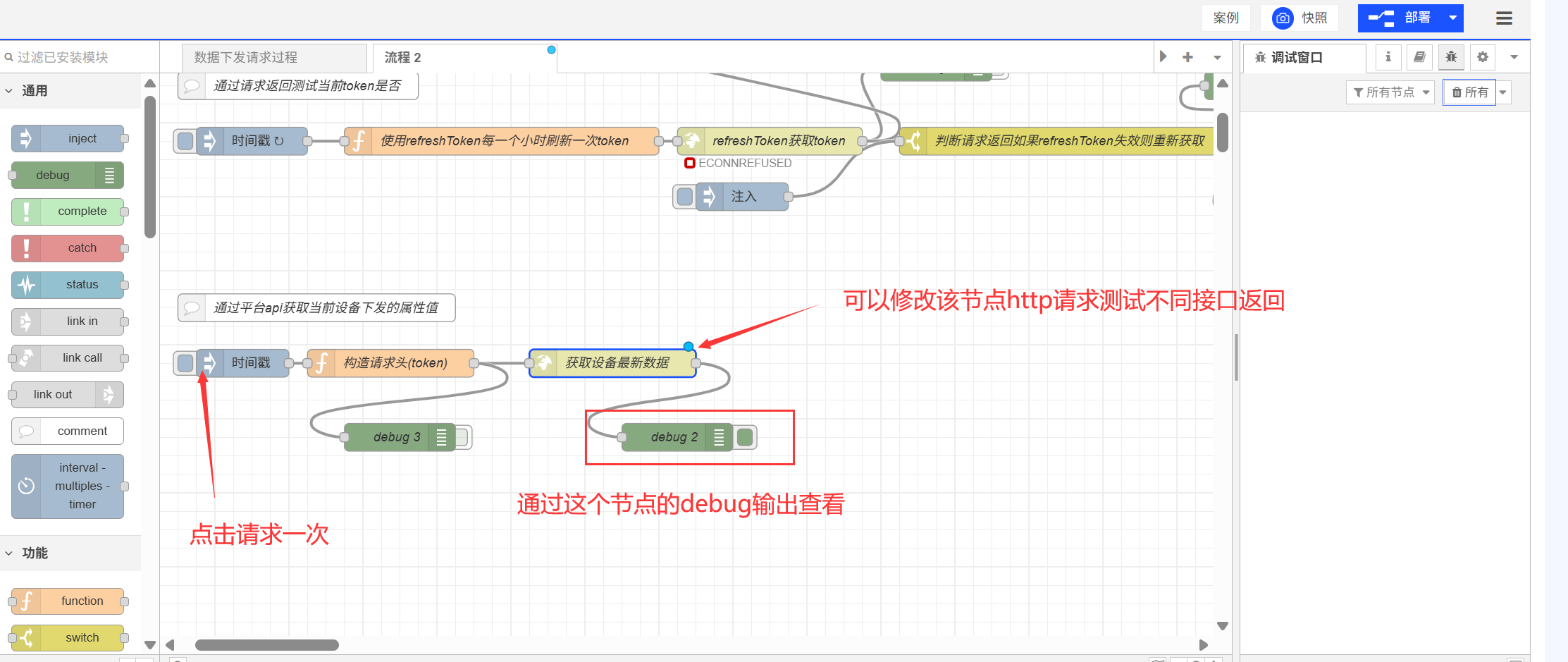Trigger the 注入 inject node button
Image resolution: width=1568 pixels, height=662 pixels.
(684, 197)
